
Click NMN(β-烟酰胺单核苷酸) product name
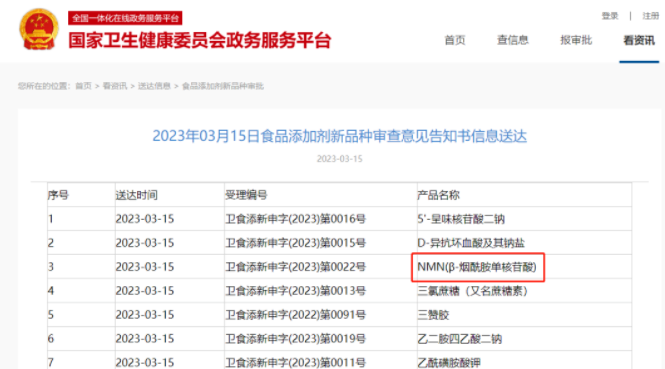coord(477,267)
